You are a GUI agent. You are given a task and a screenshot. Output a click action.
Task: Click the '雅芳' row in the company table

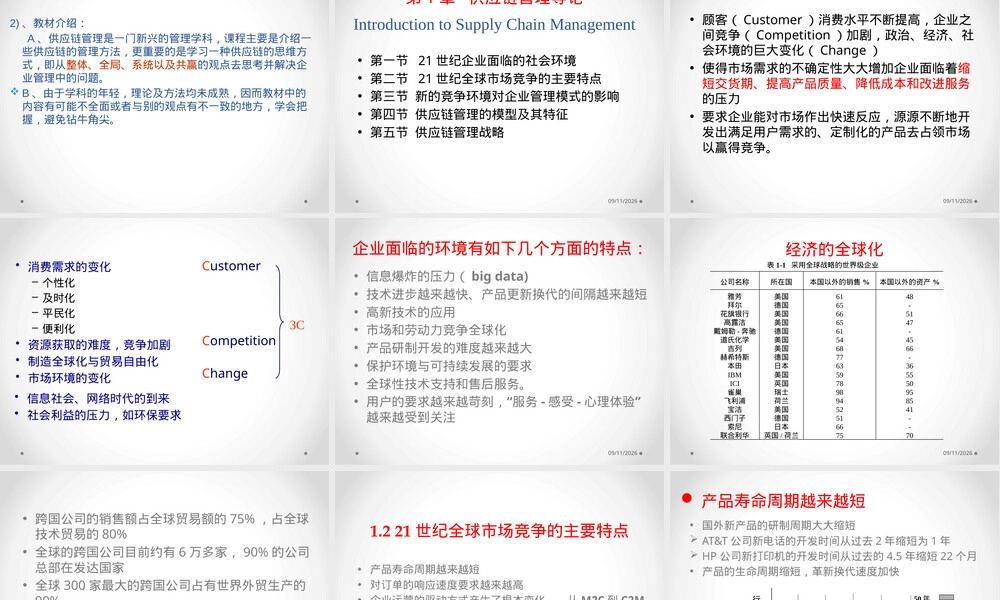pos(827,296)
